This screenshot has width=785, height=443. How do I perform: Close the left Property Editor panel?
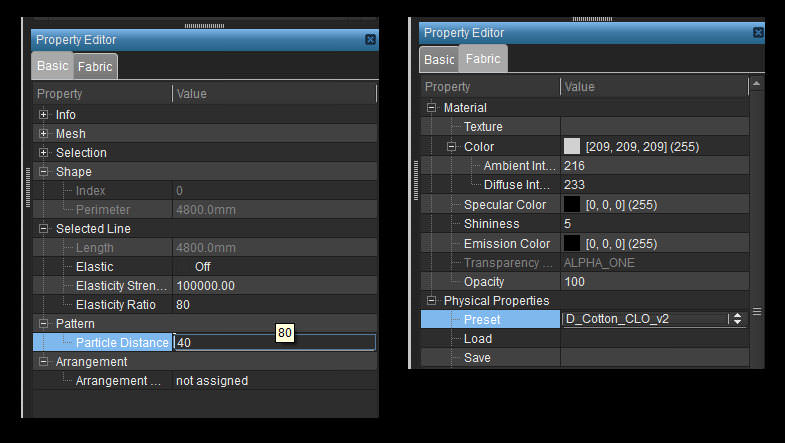click(370, 40)
